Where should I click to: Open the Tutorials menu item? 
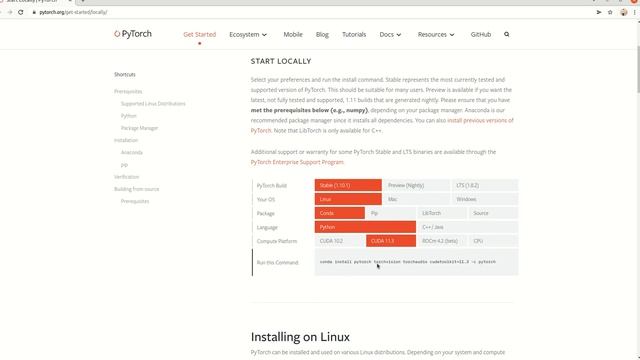[354, 34]
